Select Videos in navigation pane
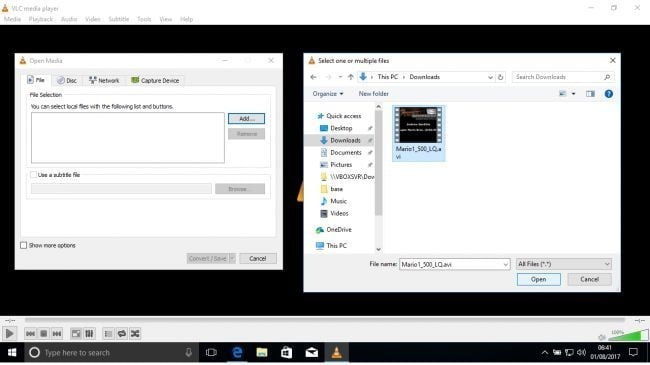650x365 pixels. [x=339, y=213]
